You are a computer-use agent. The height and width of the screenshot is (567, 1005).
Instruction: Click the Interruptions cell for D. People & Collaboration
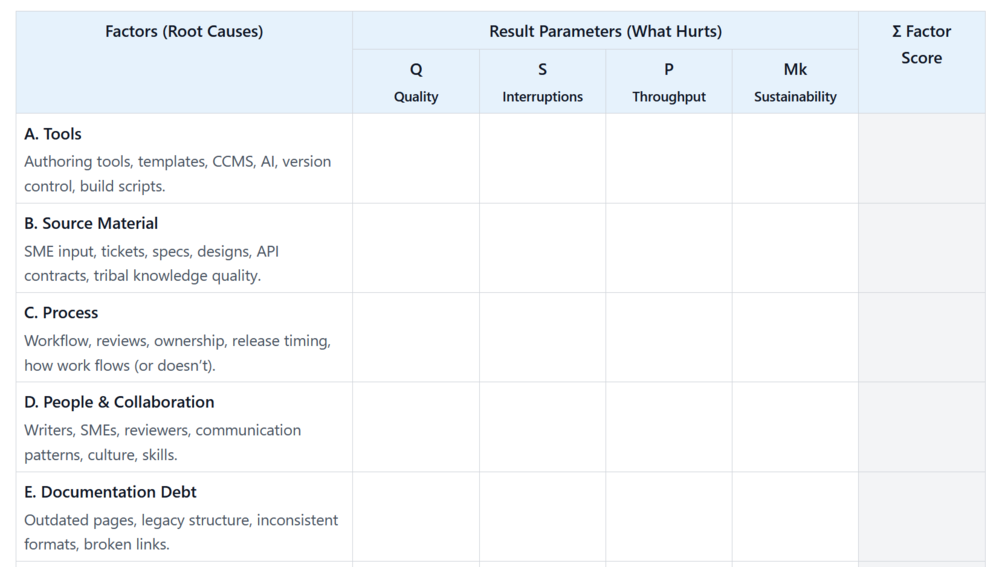pos(542,427)
